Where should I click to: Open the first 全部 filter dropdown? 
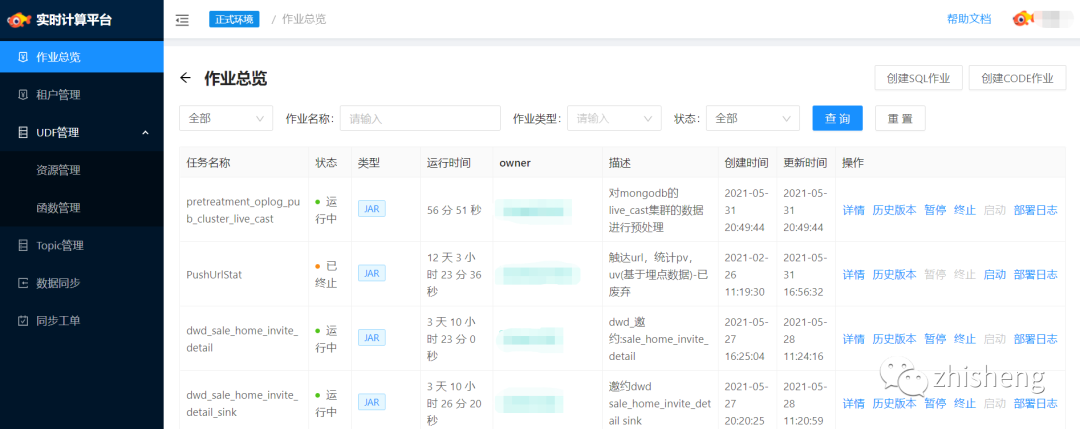click(x=226, y=118)
